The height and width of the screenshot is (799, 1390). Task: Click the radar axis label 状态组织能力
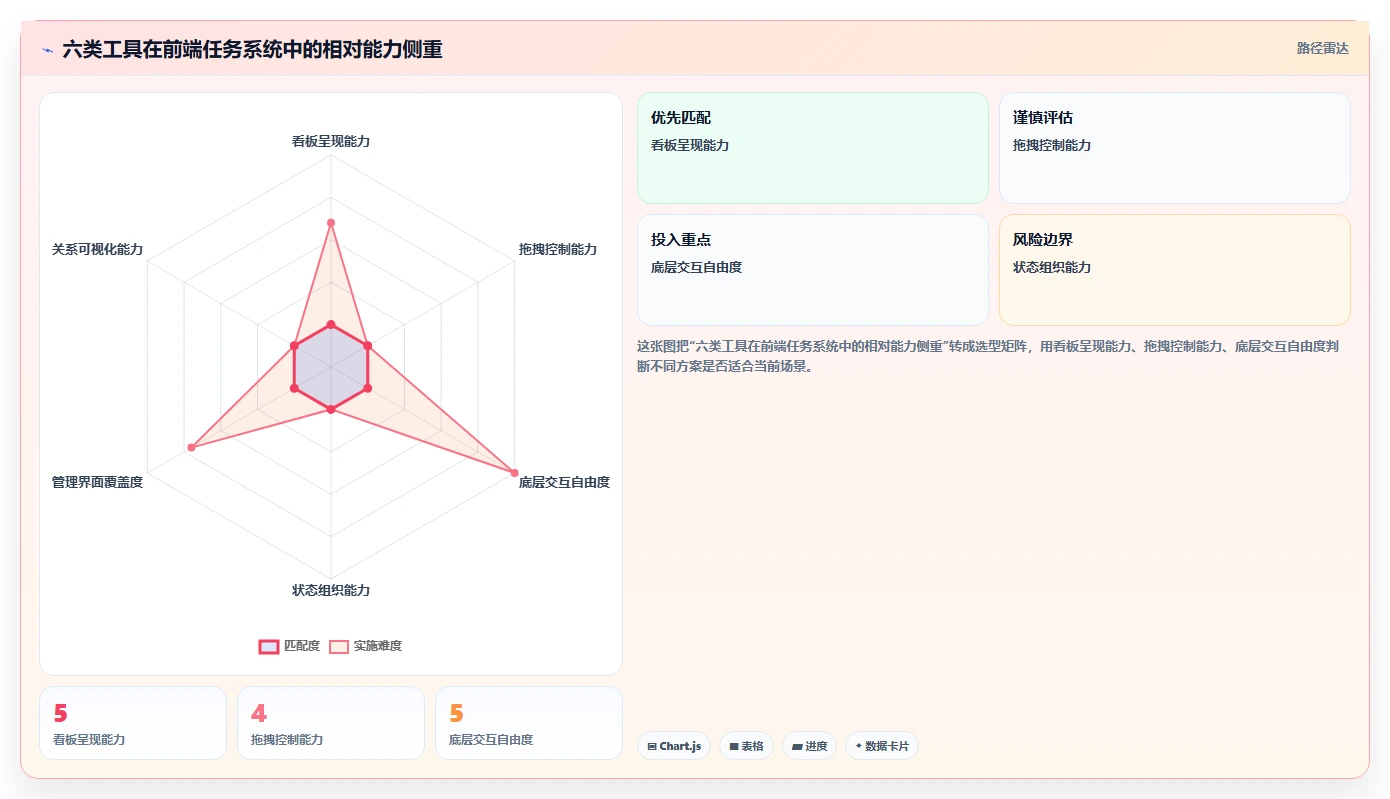click(x=331, y=590)
